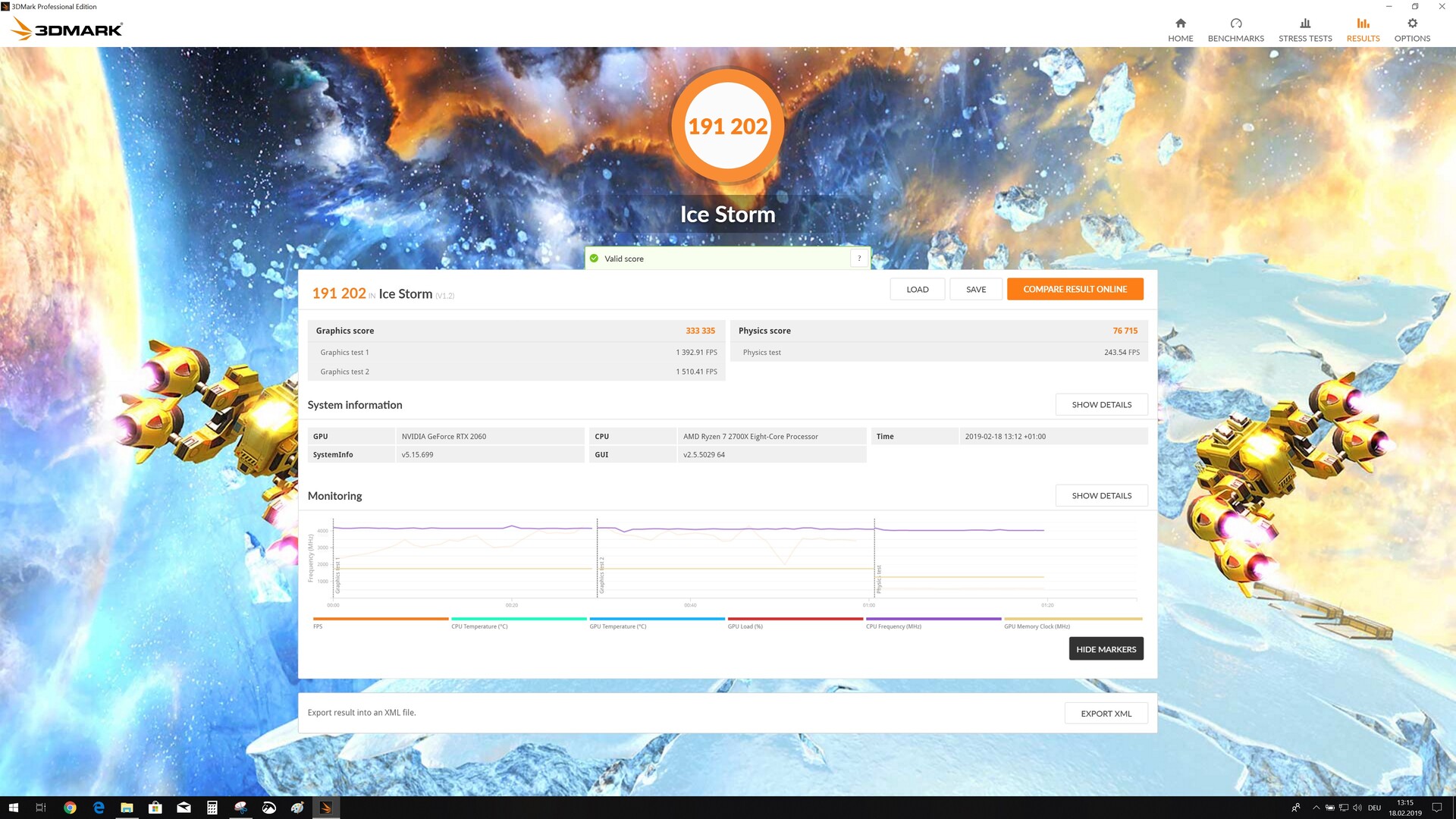
Task: Show details for System information
Action: [x=1101, y=405]
